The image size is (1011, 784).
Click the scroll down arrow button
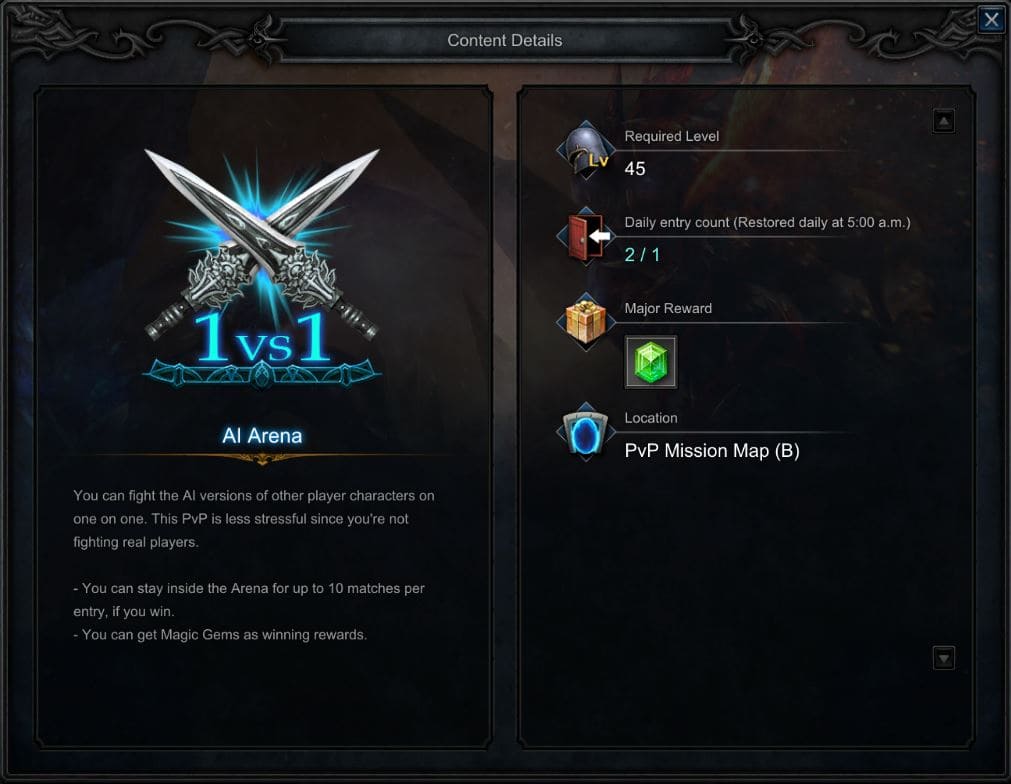coord(943,658)
